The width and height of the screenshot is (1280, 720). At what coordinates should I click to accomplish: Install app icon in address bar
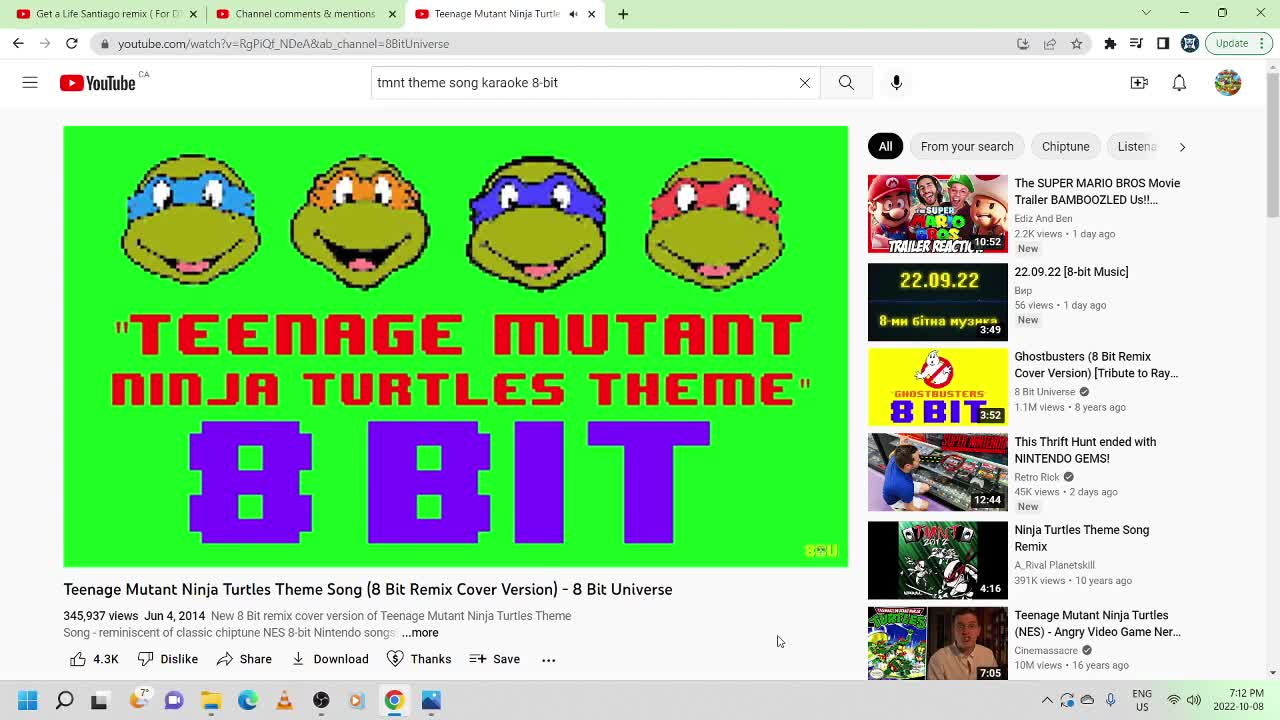pos(1023,44)
